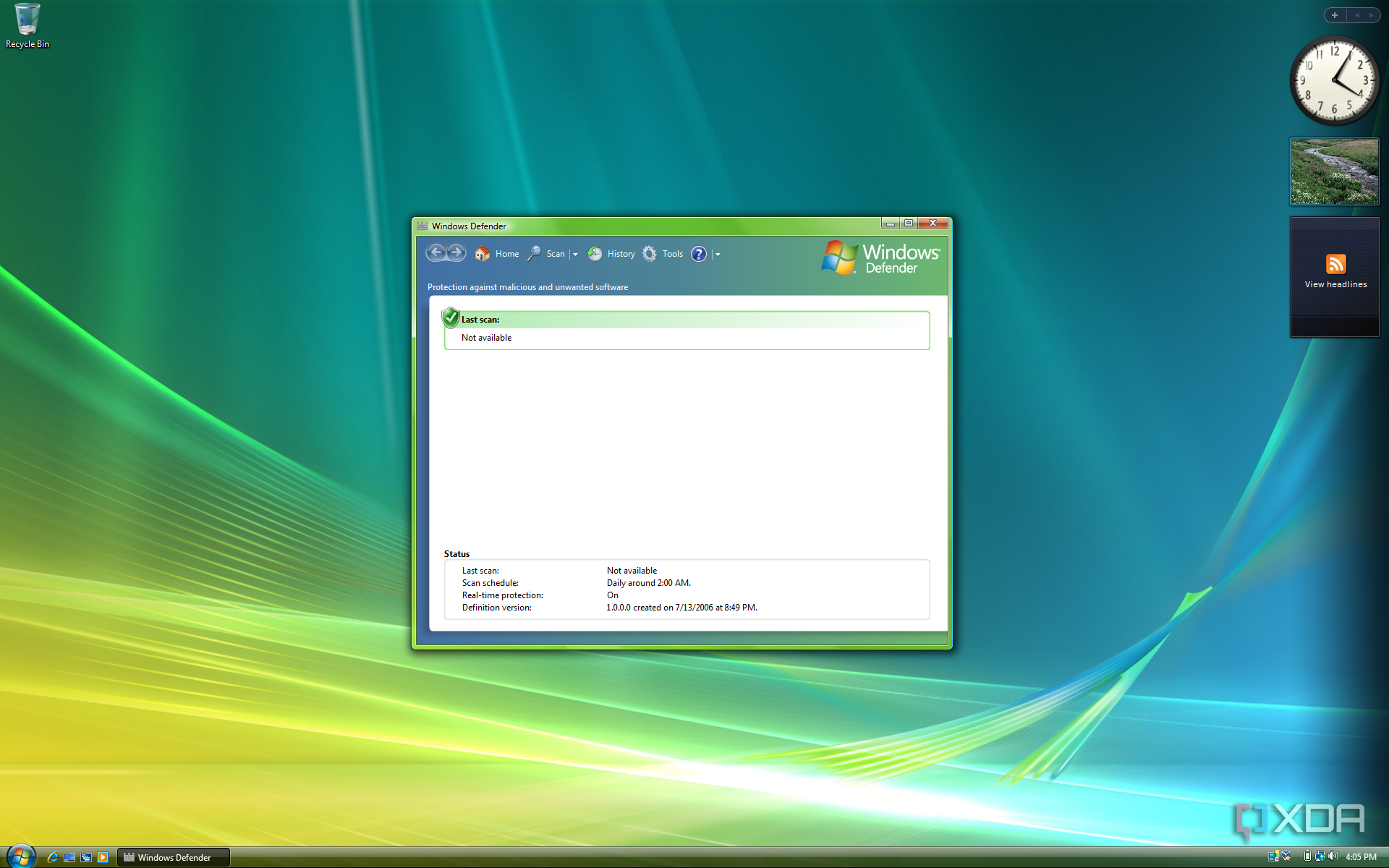Click the Windows Sidebar tray icon

[x=1273, y=856]
